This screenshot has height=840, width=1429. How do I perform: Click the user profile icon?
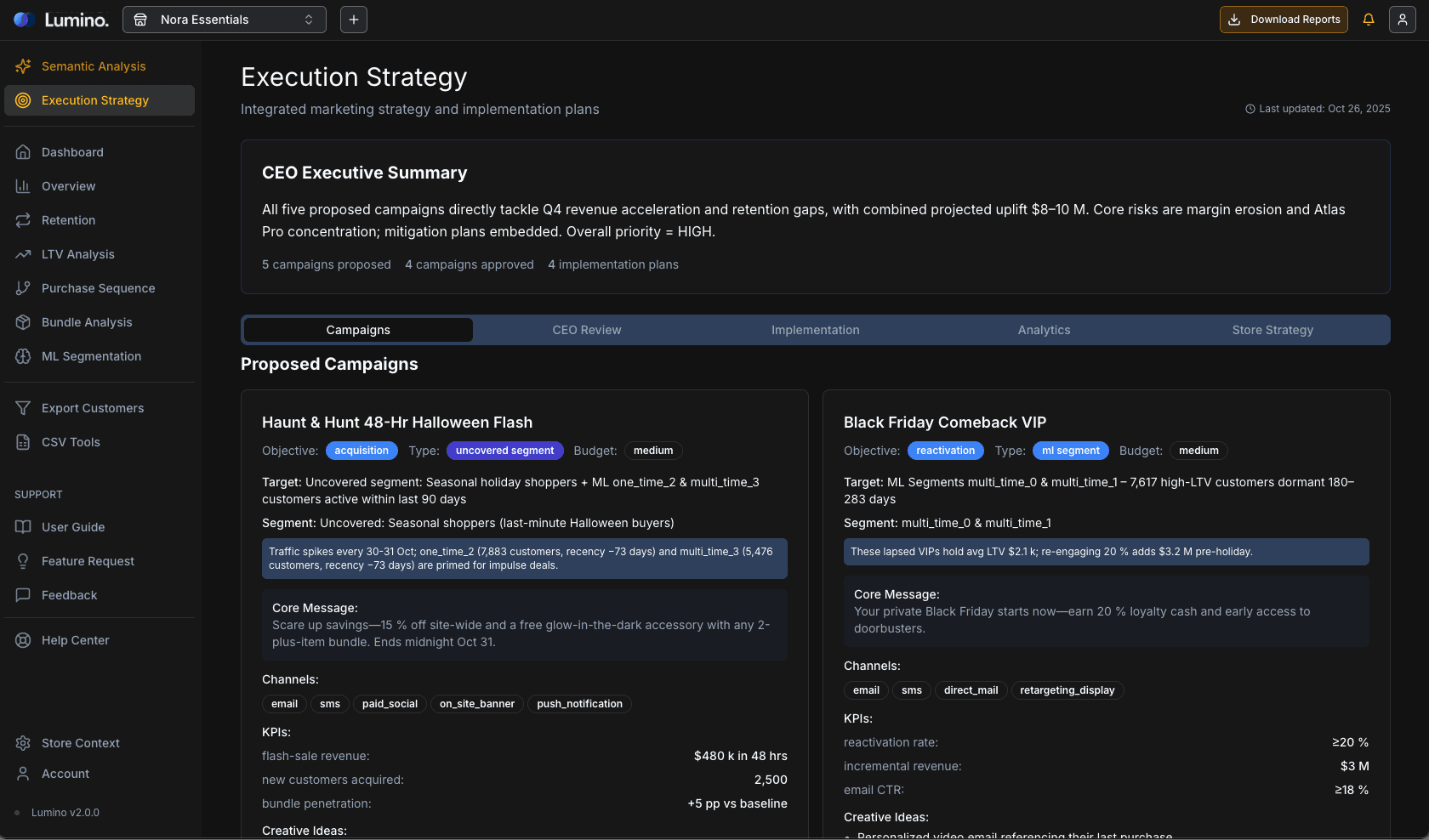click(x=1403, y=19)
